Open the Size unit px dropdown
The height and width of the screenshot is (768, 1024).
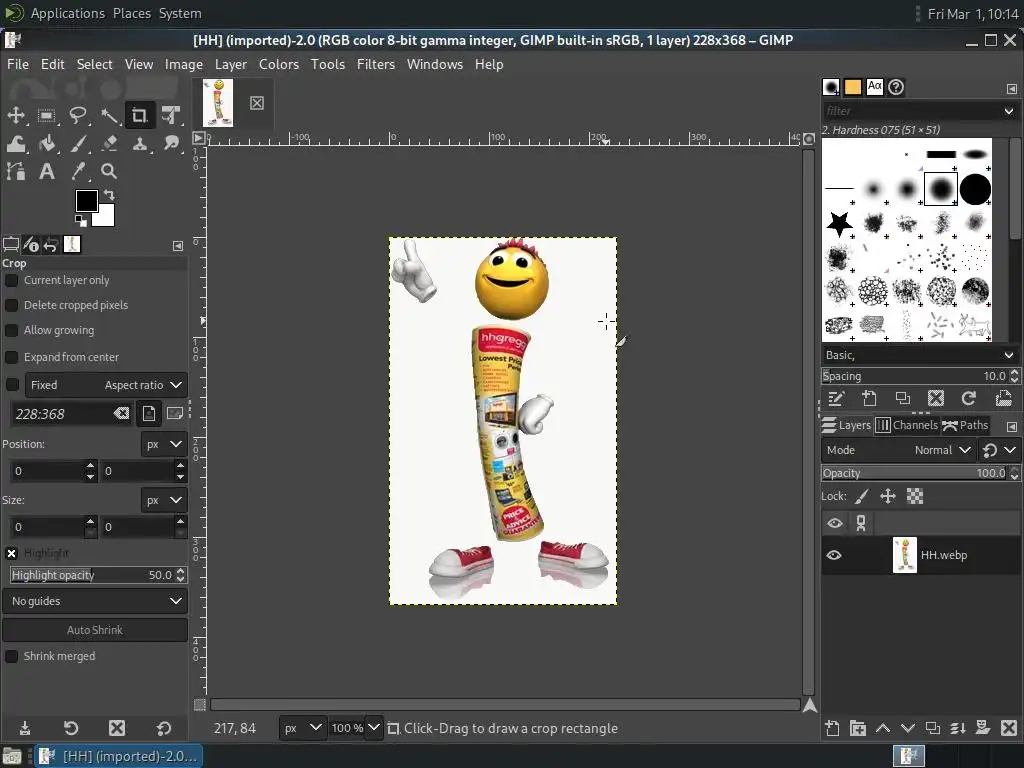pos(164,500)
